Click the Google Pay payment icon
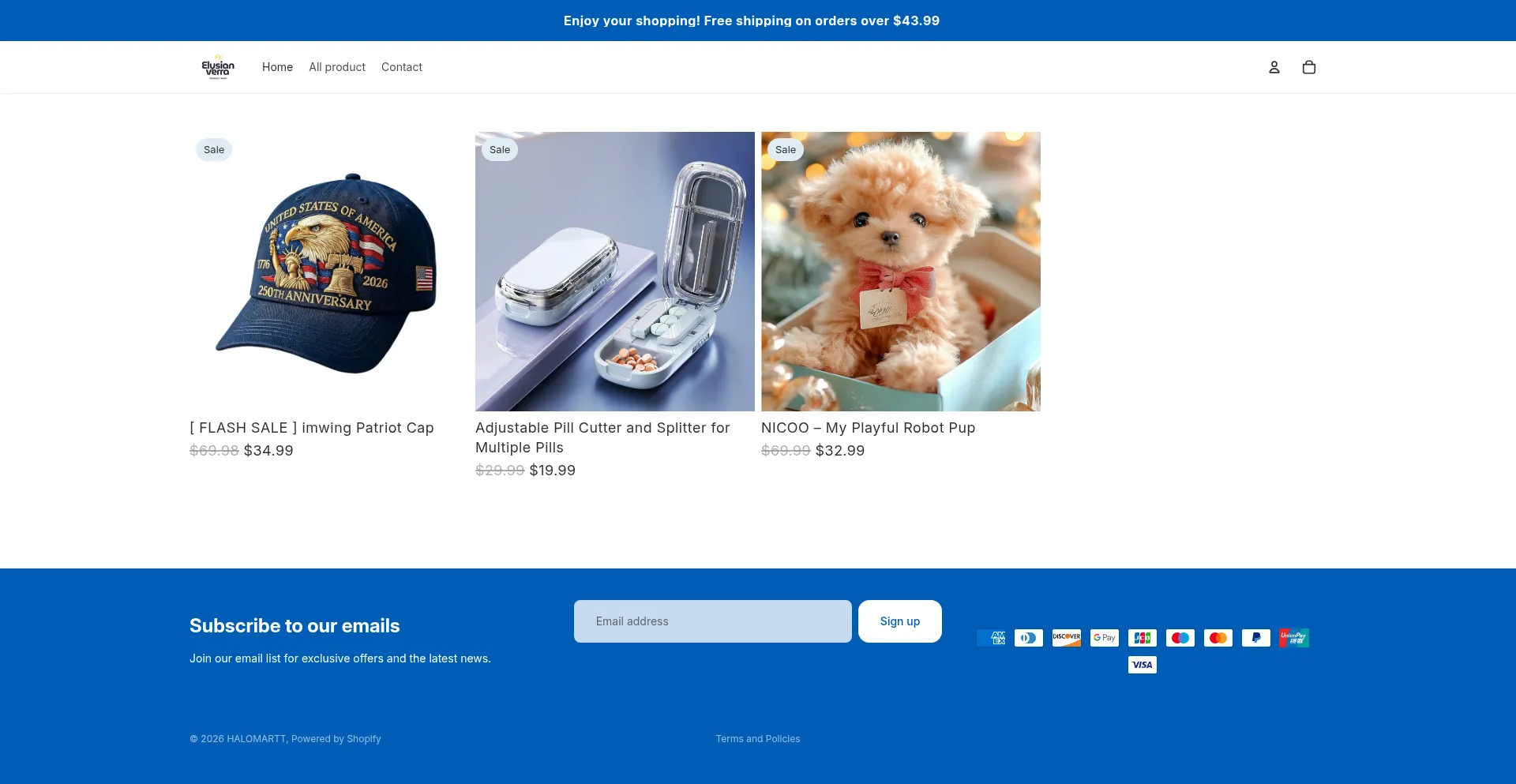This screenshot has width=1516, height=784. [x=1105, y=638]
